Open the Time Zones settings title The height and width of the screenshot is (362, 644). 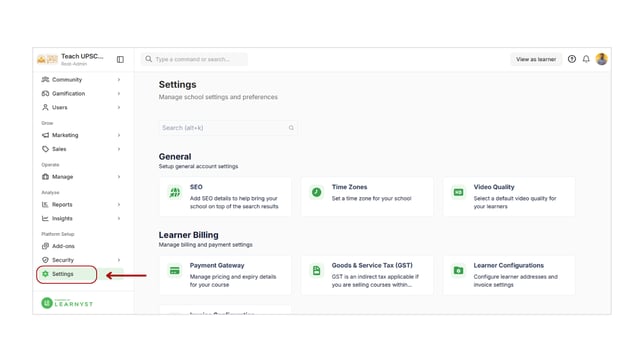click(349, 187)
